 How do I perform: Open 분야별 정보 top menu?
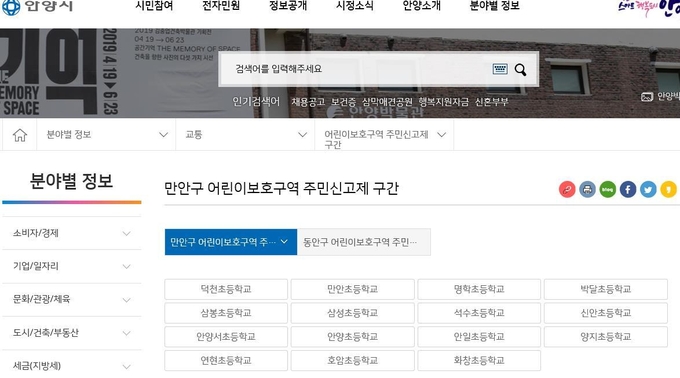point(494,6)
